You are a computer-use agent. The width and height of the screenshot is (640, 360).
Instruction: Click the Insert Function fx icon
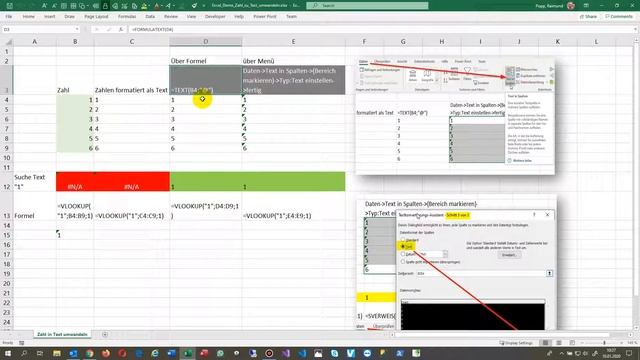(x=121, y=29)
